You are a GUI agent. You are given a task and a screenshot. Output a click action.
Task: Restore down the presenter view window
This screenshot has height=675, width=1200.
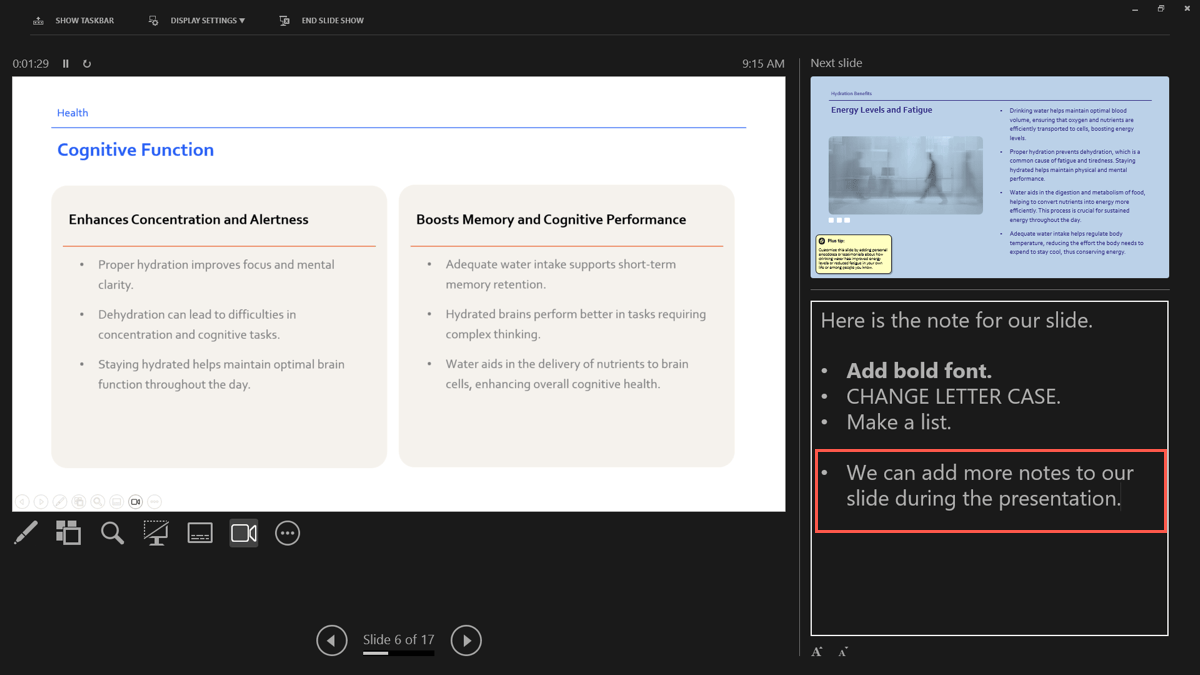pyautogui.click(x=1161, y=9)
